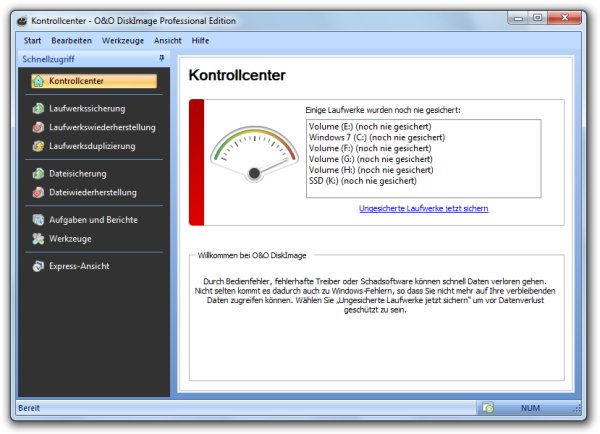
Task: Maximize the DiskImage window
Action: (538, 18)
